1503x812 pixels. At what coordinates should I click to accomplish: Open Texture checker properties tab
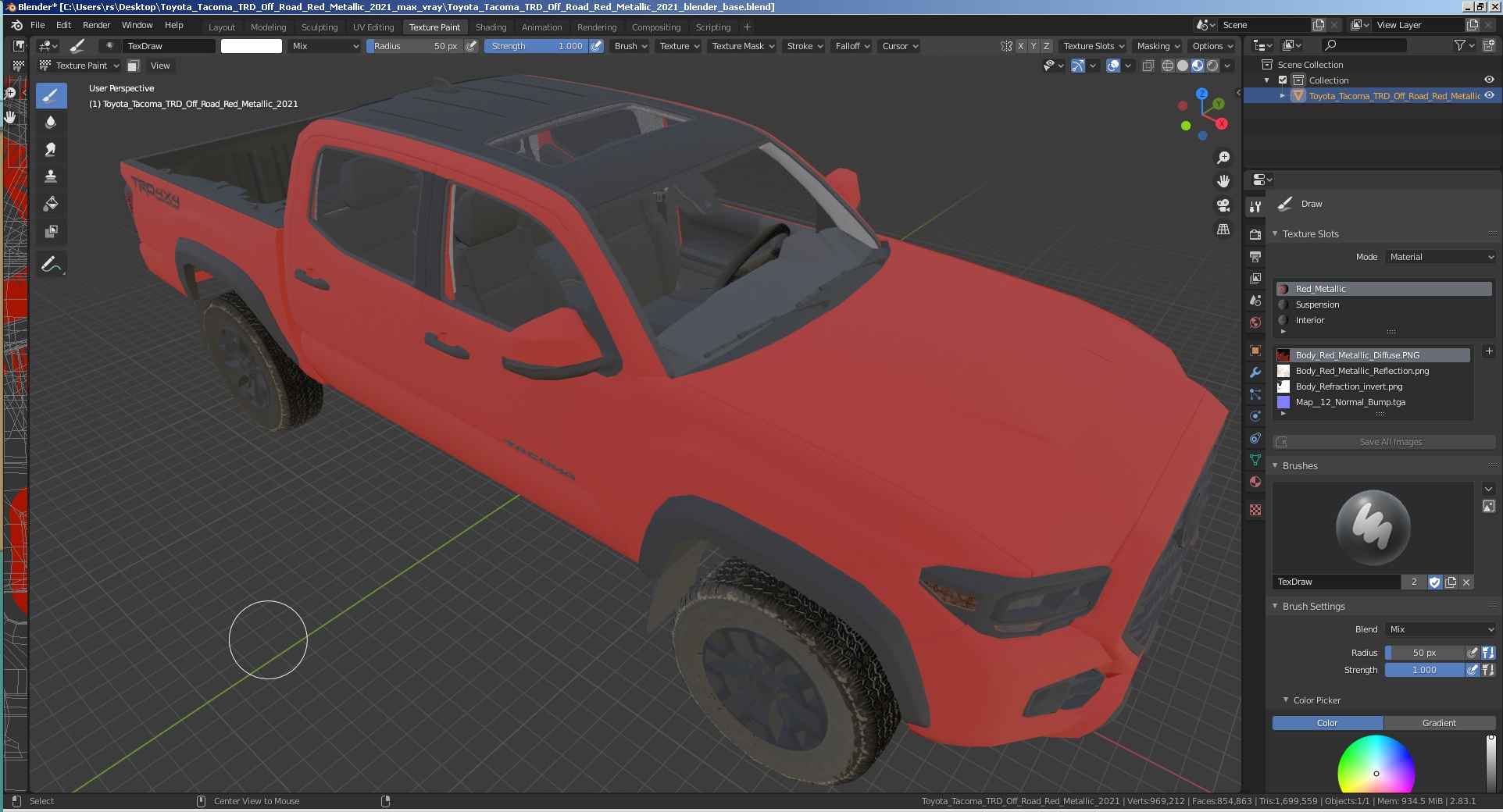1255,510
